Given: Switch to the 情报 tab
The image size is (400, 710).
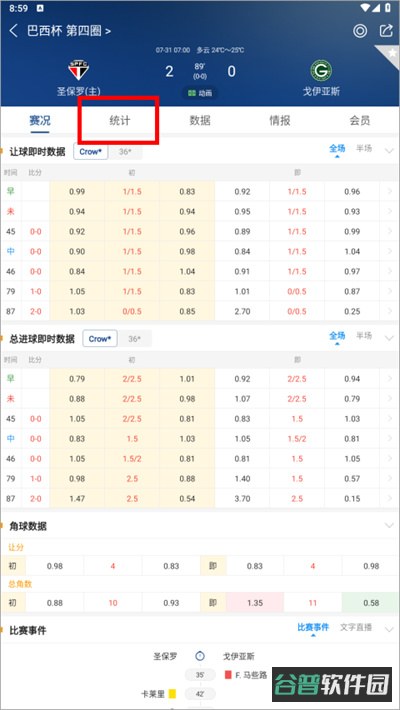Looking at the screenshot, I should (x=280, y=120).
